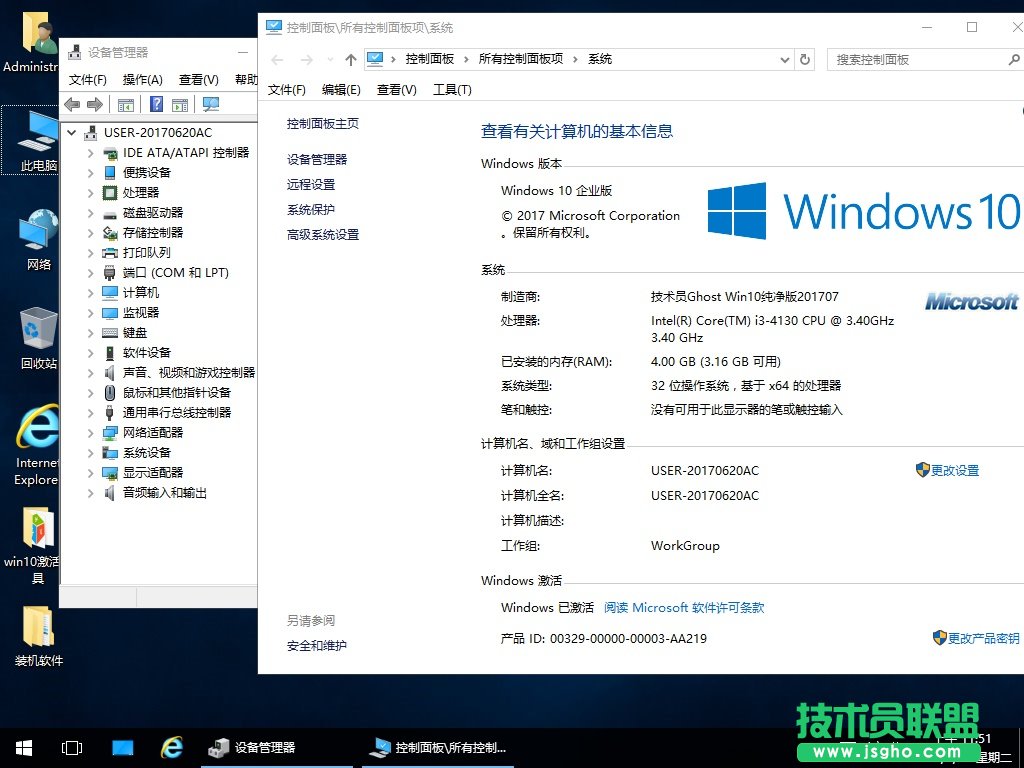This screenshot has height=768, width=1024.
Task: Expand the IDE ATA/ATAPI 控制器 node
Action: coord(91,153)
